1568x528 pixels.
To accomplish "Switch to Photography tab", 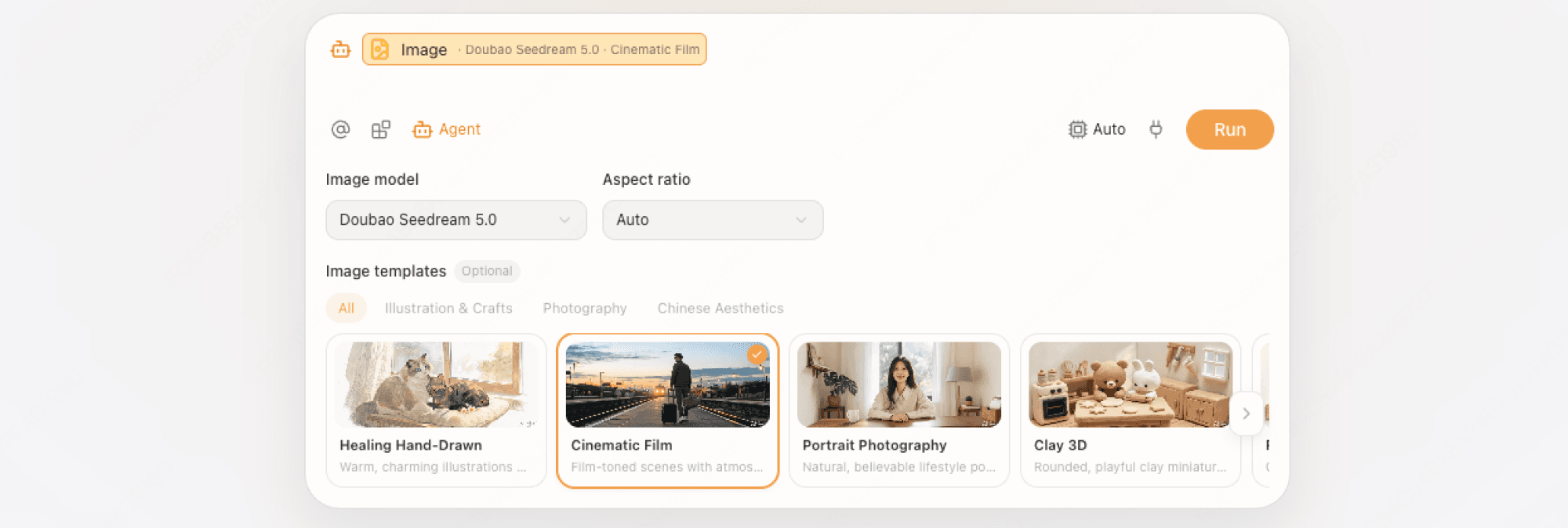I will click(585, 309).
